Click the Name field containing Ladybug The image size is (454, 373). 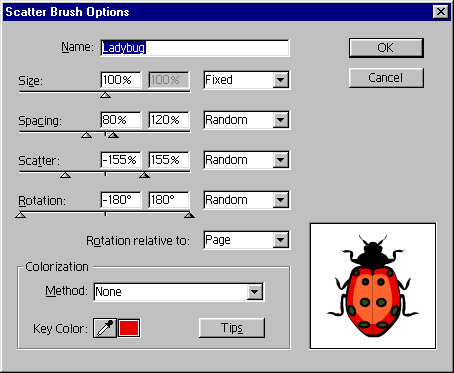[x=195, y=48]
